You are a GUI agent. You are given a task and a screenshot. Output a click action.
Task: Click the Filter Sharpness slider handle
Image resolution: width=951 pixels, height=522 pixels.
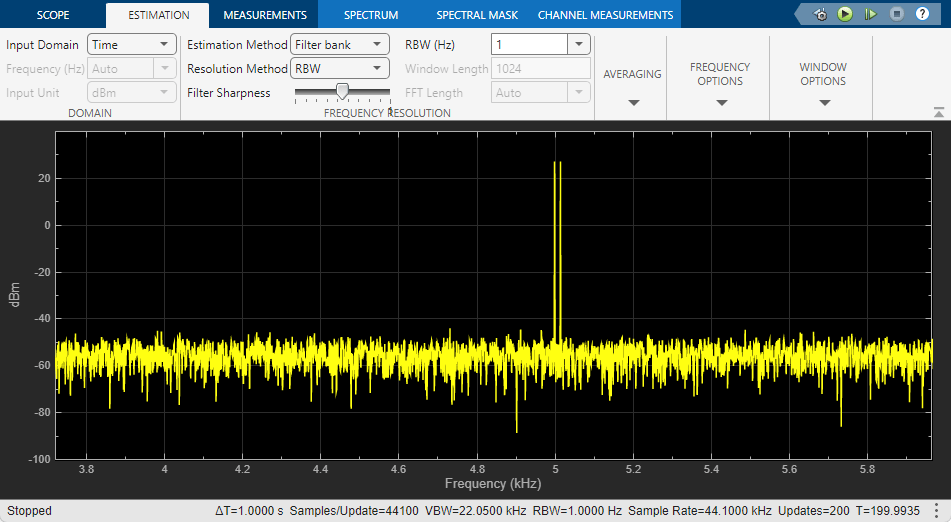342,92
